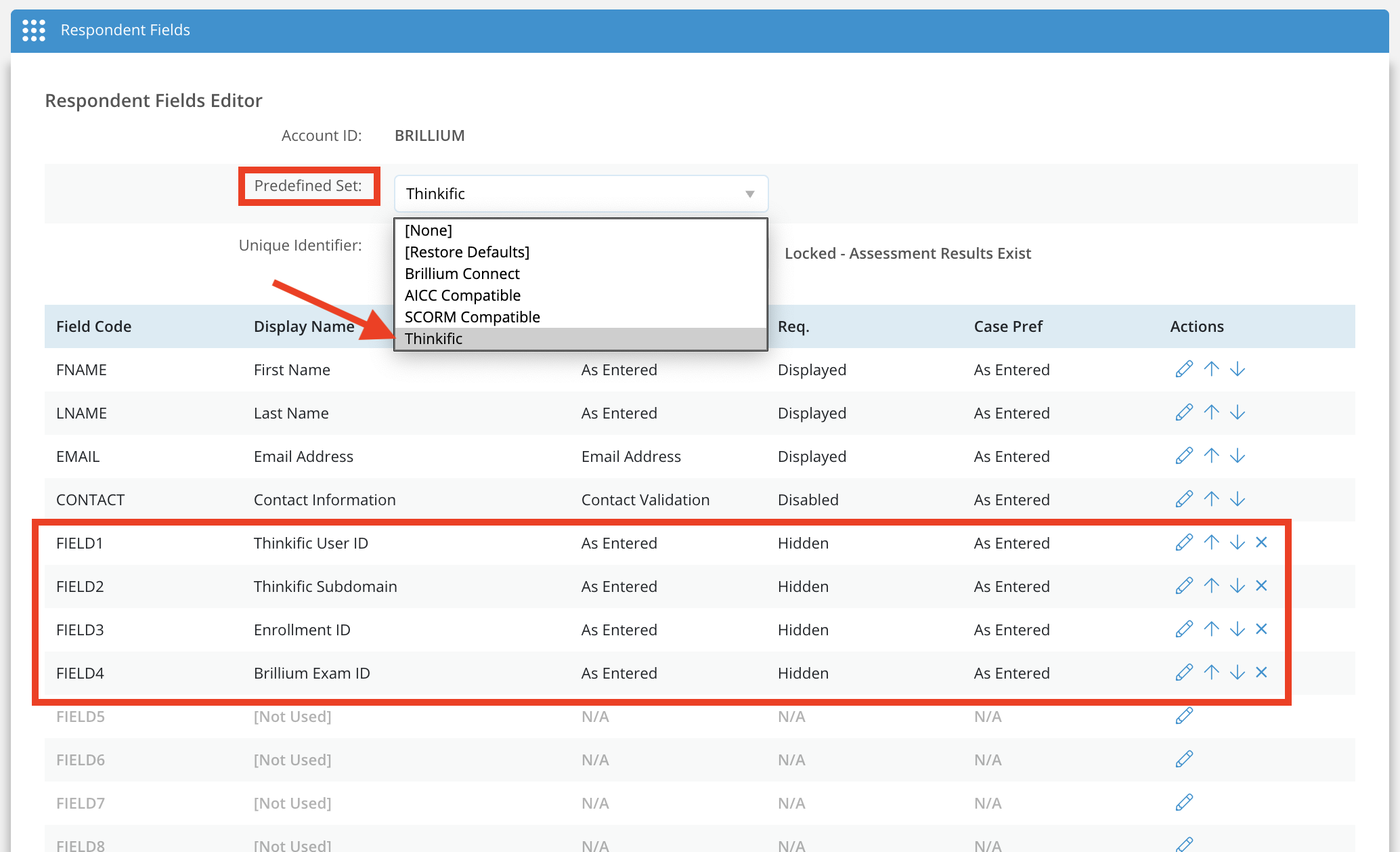This screenshot has height=852, width=1400.
Task: Edit FIELD4 Brillium Exam ID
Action: point(1184,673)
